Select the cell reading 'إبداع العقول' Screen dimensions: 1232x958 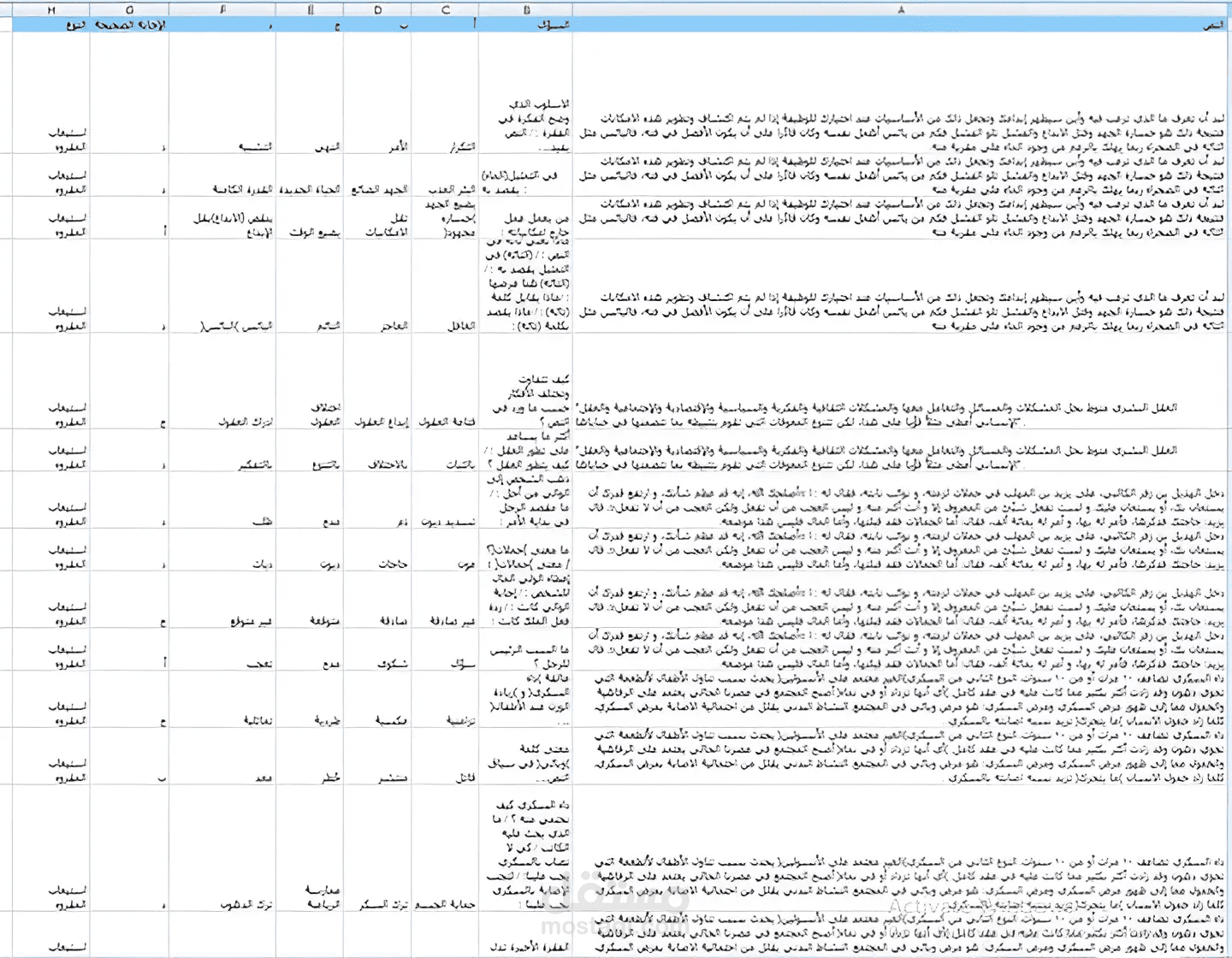coord(377,381)
